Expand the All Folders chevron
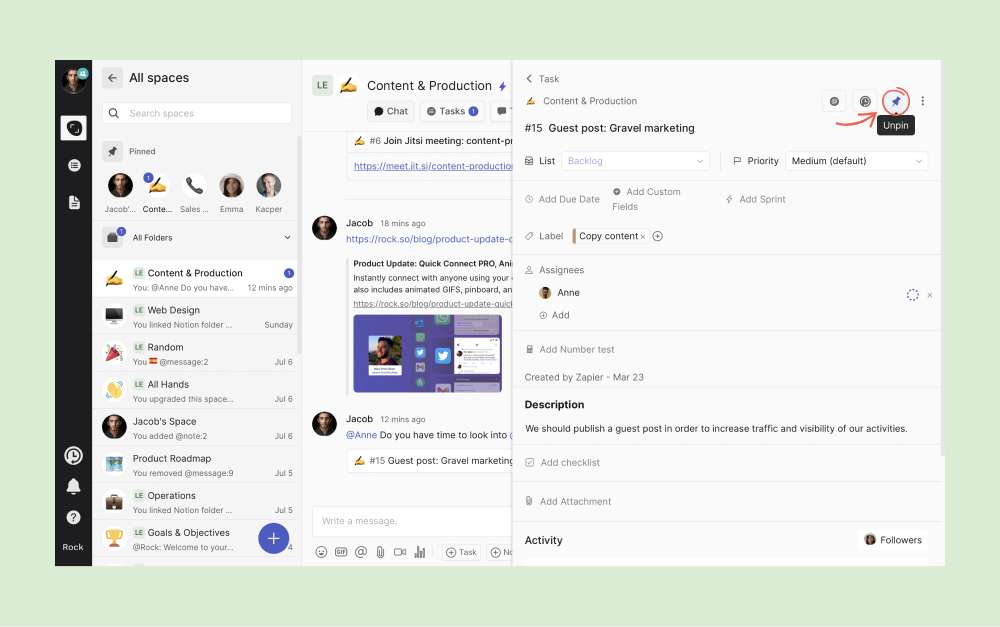The width and height of the screenshot is (1000, 627). coord(287,238)
